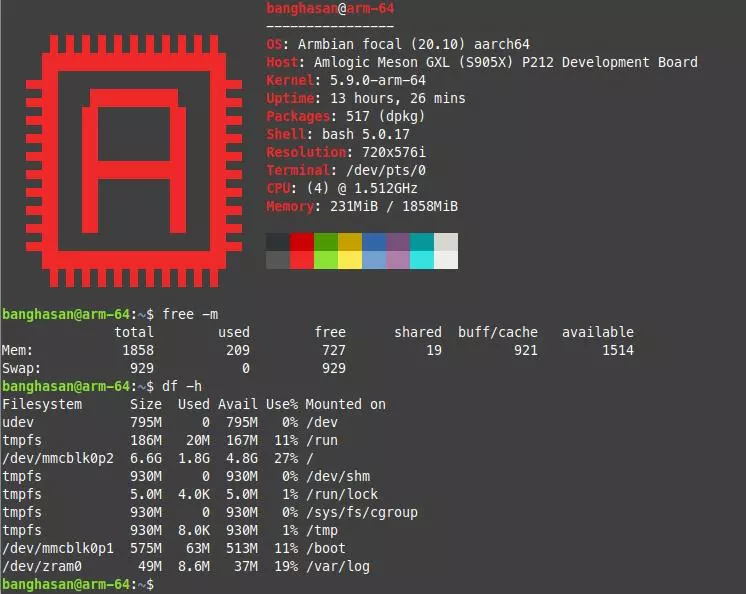Click the 'df -h' command text

(182, 386)
